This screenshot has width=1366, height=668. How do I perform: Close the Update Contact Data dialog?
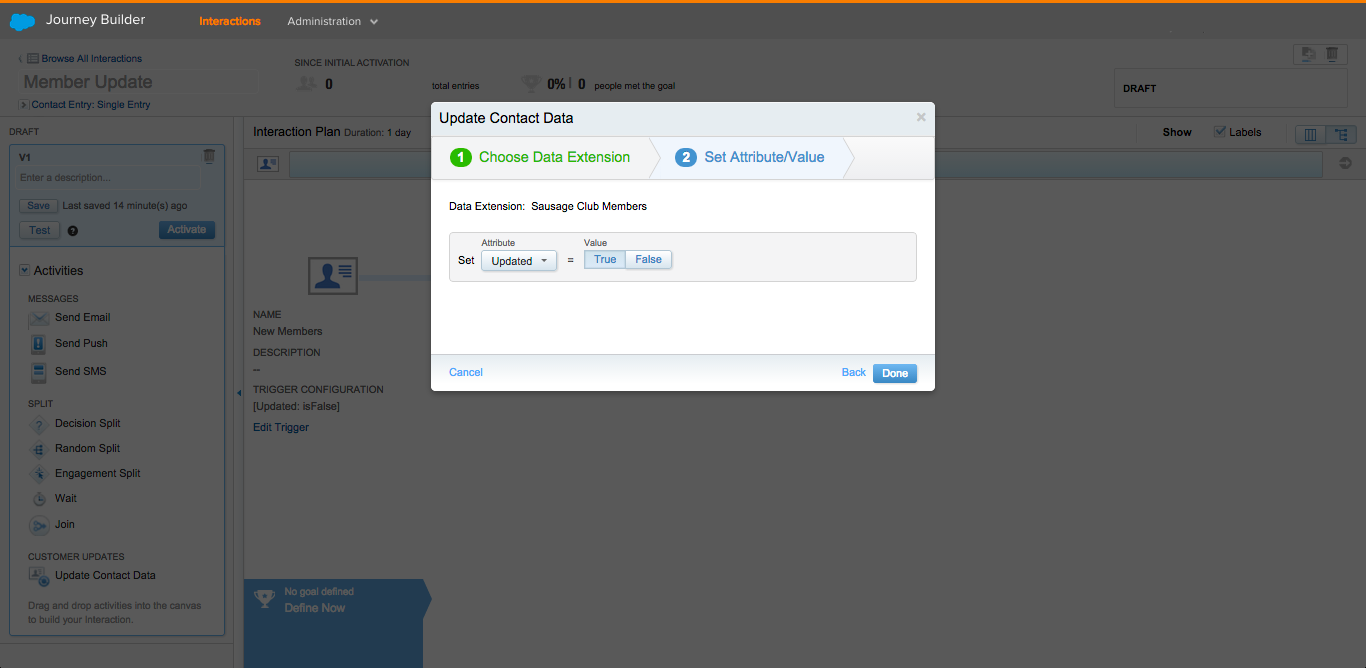coord(921,117)
